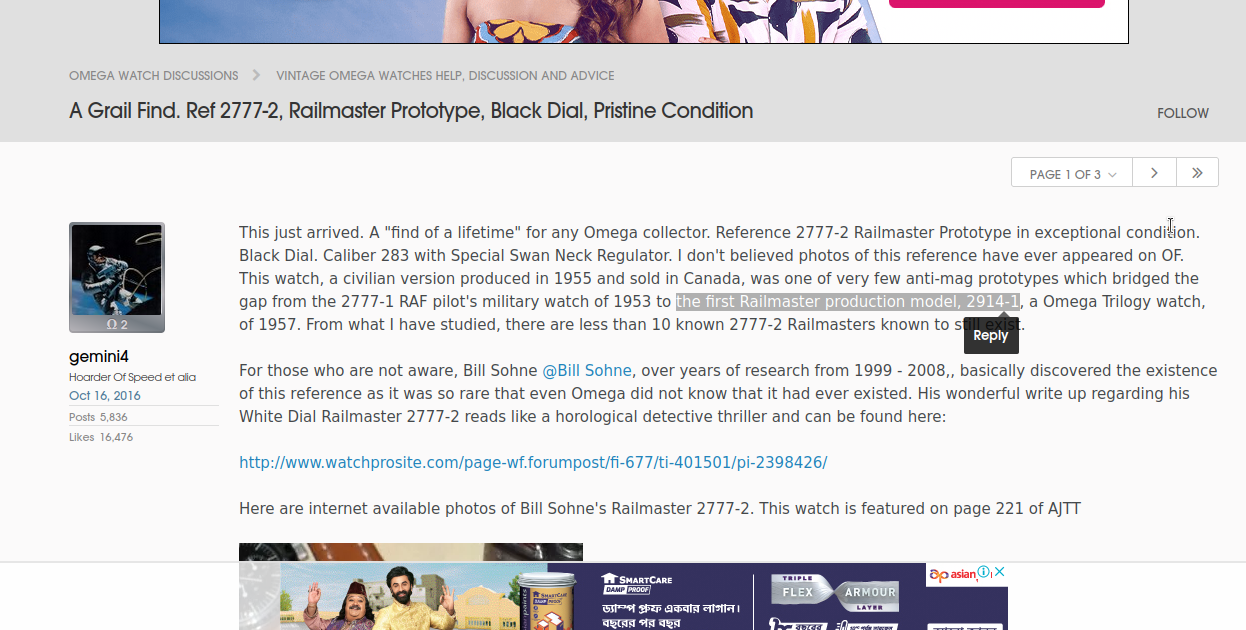The width and height of the screenshot is (1246, 630).
Task: Click the pink button in top ad
Action: point(996,3)
